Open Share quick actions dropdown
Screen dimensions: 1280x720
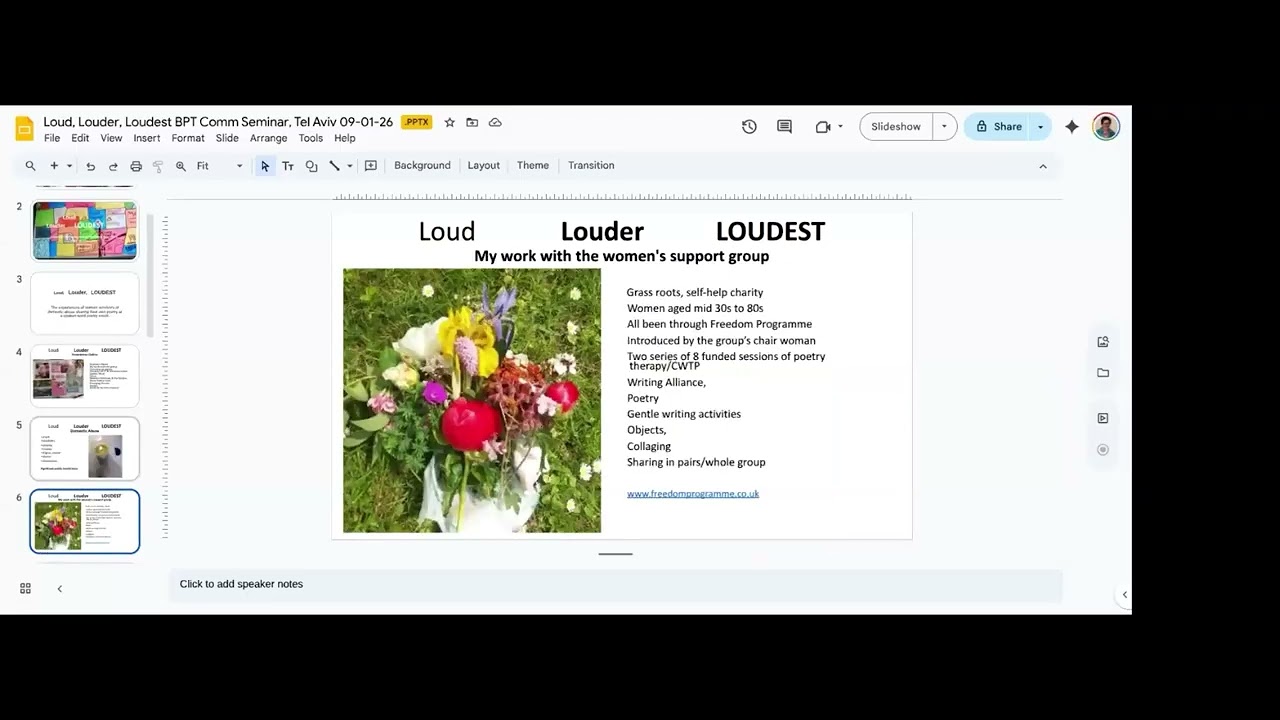coord(1040,127)
